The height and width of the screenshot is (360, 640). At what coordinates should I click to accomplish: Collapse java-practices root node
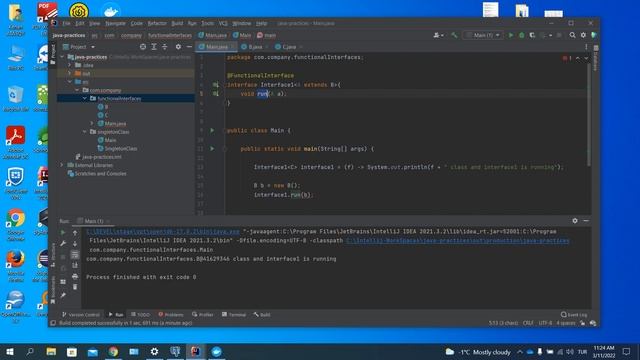62,57
